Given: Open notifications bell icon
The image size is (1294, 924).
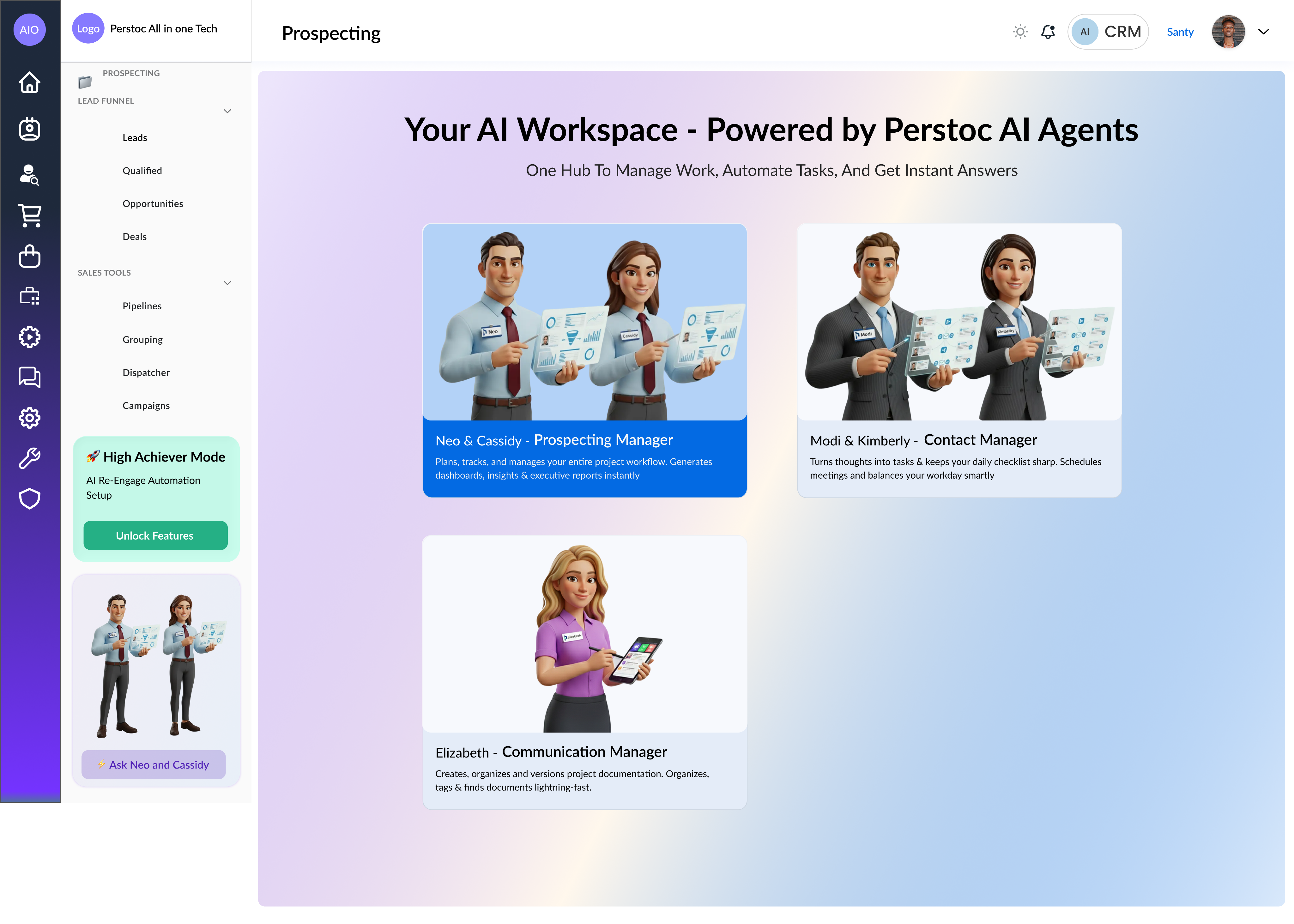Looking at the screenshot, I should click(1048, 32).
